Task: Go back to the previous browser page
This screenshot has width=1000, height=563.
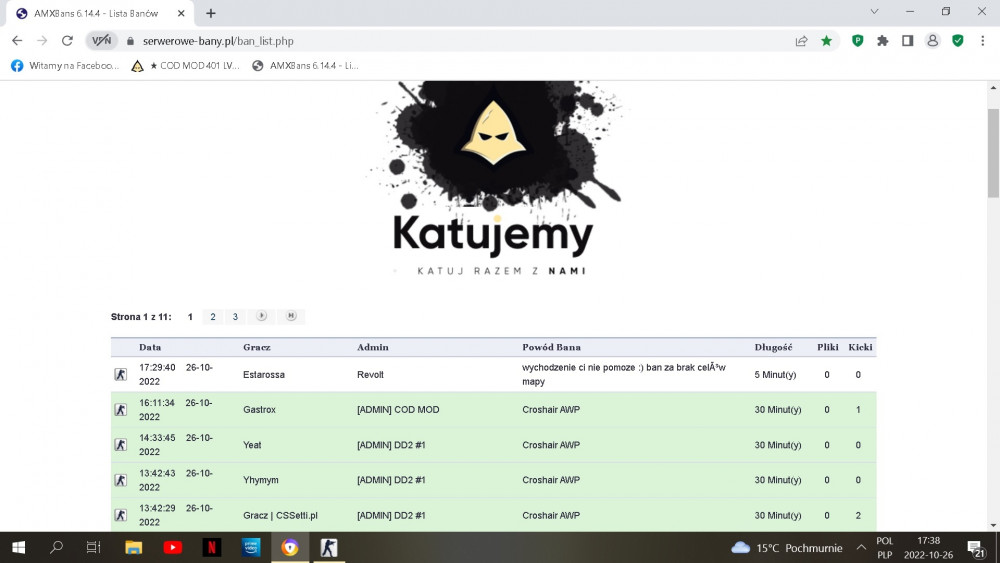Action: pyautogui.click(x=17, y=41)
